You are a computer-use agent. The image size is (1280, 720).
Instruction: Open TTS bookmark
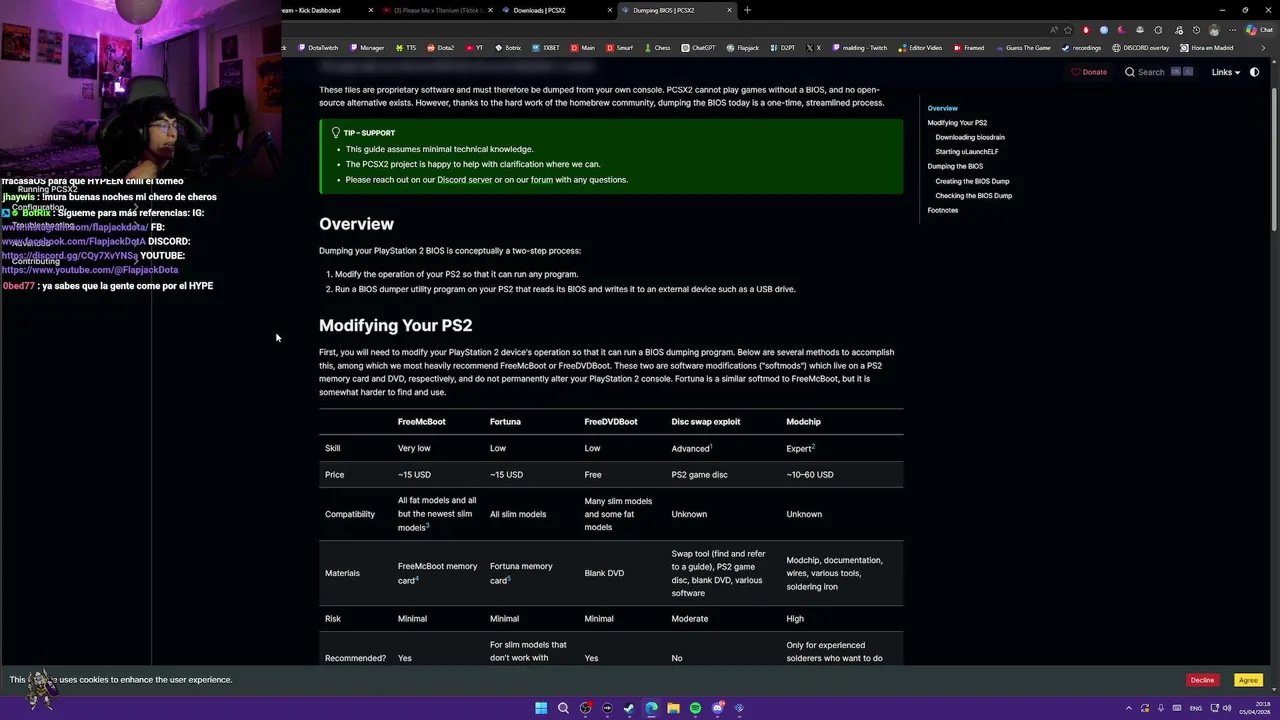pyautogui.click(x=406, y=48)
